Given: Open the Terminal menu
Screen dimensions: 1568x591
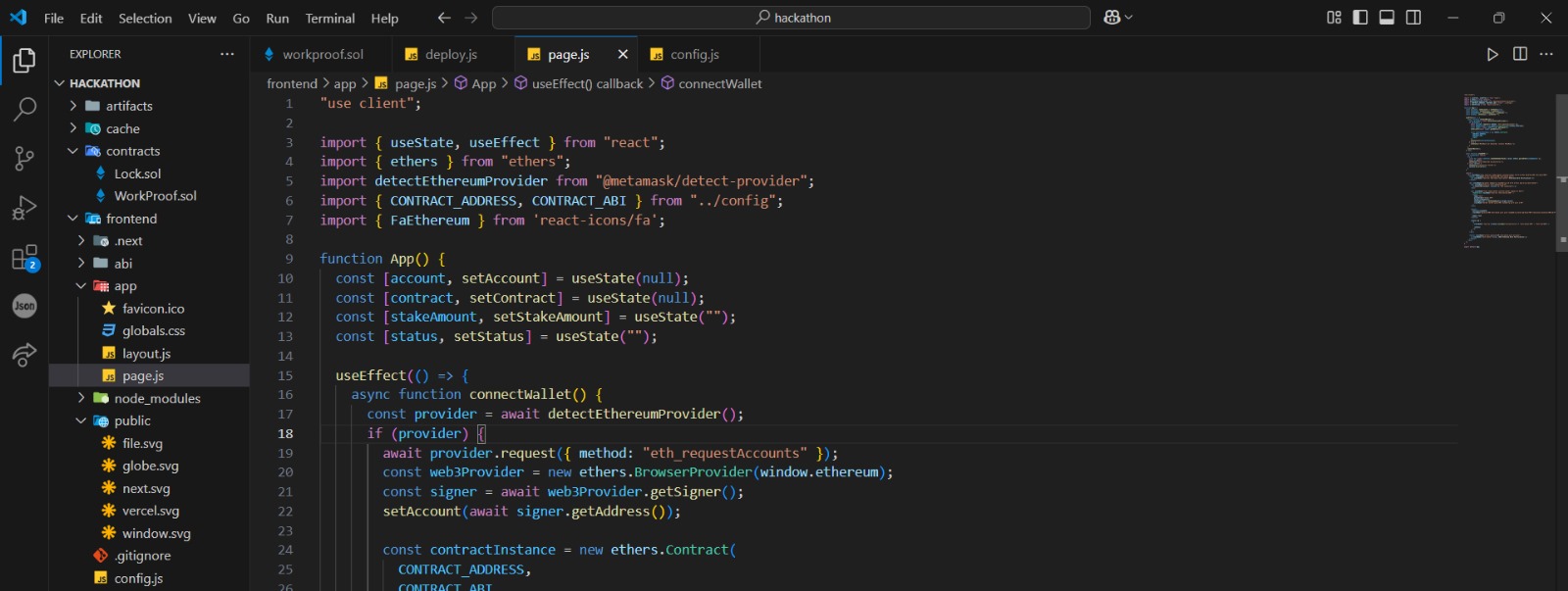Looking at the screenshot, I should tap(330, 18).
